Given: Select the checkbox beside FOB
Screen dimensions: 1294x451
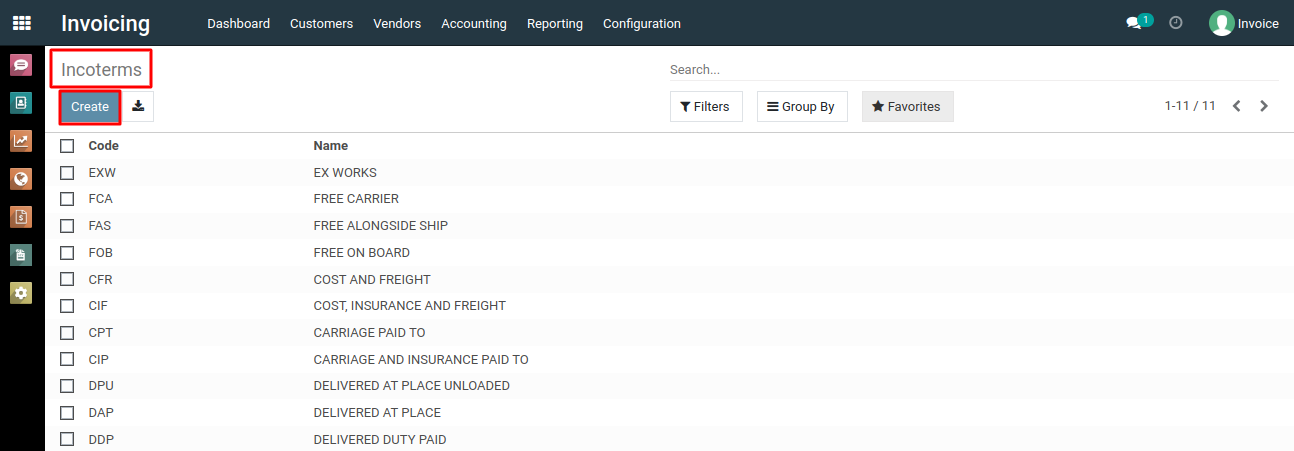Looking at the screenshot, I should pos(67,252).
